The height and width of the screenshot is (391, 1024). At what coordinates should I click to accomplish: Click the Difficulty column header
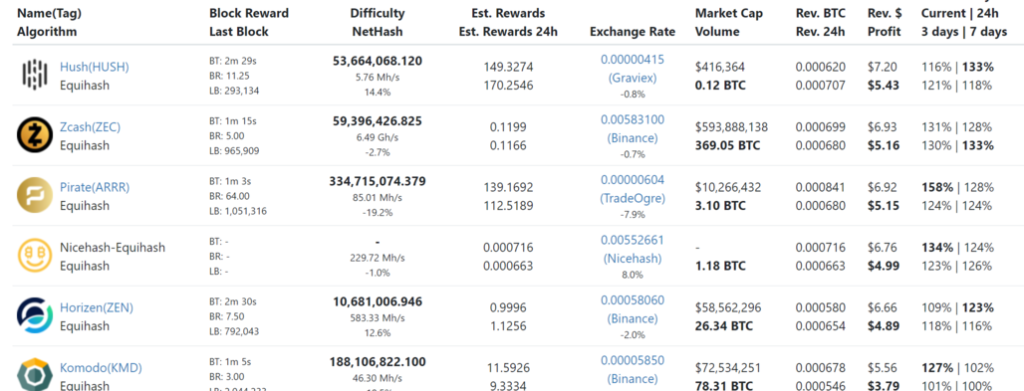pyautogui.click(x=377, y=13)
